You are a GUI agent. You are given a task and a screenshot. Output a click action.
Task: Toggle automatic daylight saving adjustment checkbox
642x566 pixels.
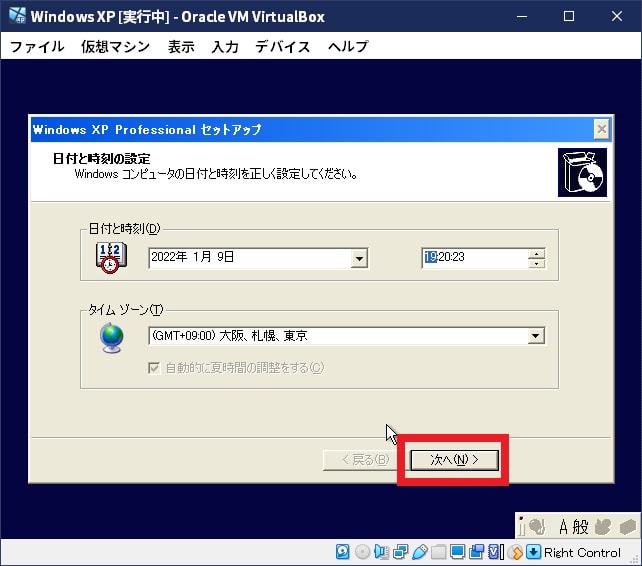click(x=154, y=368)
